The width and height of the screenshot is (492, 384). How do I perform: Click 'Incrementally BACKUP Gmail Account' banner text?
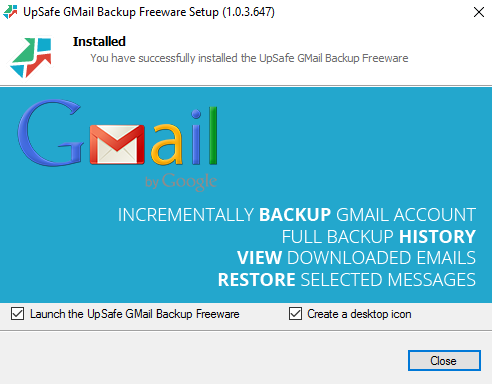coord(297,215)
